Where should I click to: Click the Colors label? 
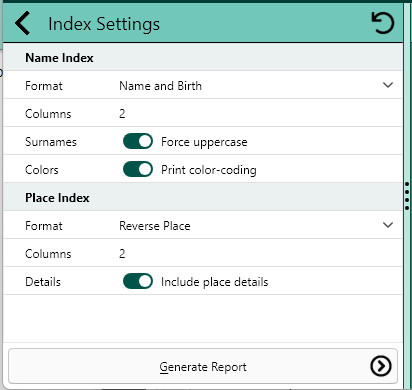(42, 170)
